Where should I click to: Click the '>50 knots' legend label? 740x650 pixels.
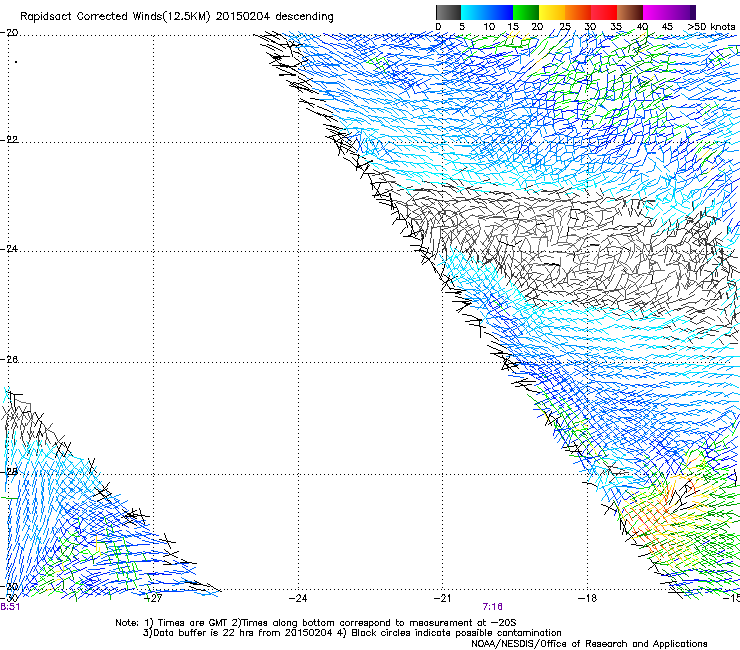click(711, 27)
